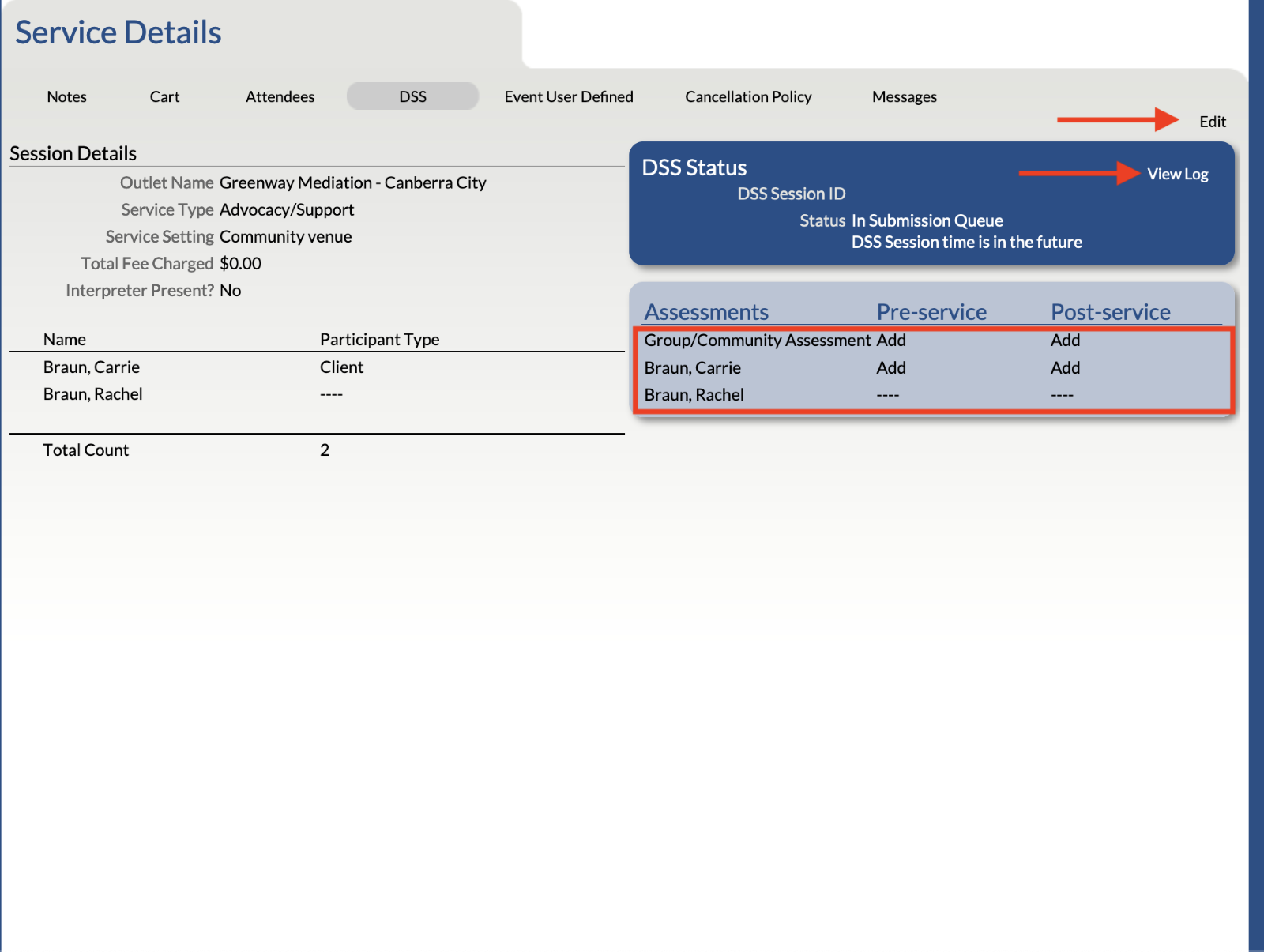This screenshot has height=952, width=1264.
Task: Click Greenway Mediation - Canberra City outlet name
Action: pyautogui.click(x=352, y=182)
